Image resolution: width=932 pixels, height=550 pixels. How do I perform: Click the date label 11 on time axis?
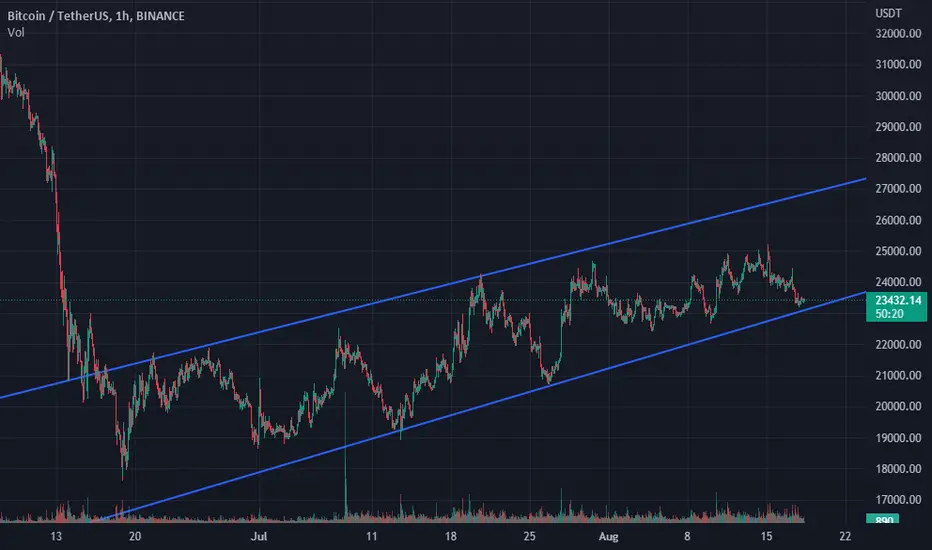pyautogui.click(x=371, y=536)
